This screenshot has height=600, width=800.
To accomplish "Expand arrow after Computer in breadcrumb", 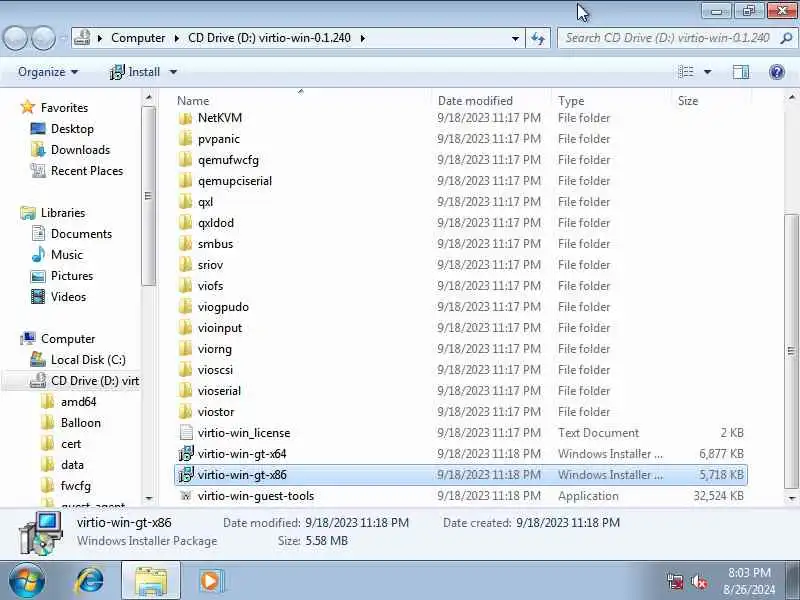I will click(x=177, y=38).
